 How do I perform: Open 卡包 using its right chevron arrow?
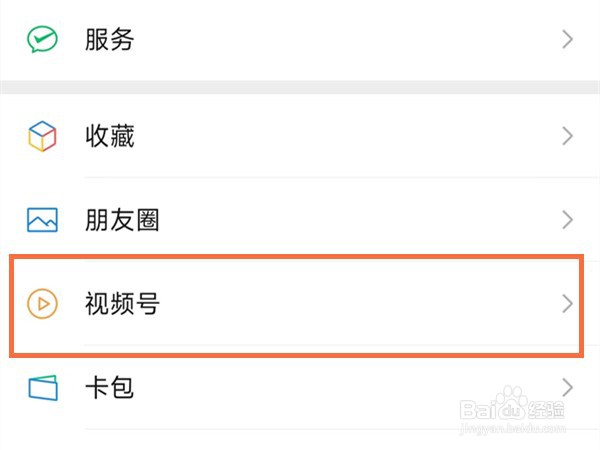point(567,388)
